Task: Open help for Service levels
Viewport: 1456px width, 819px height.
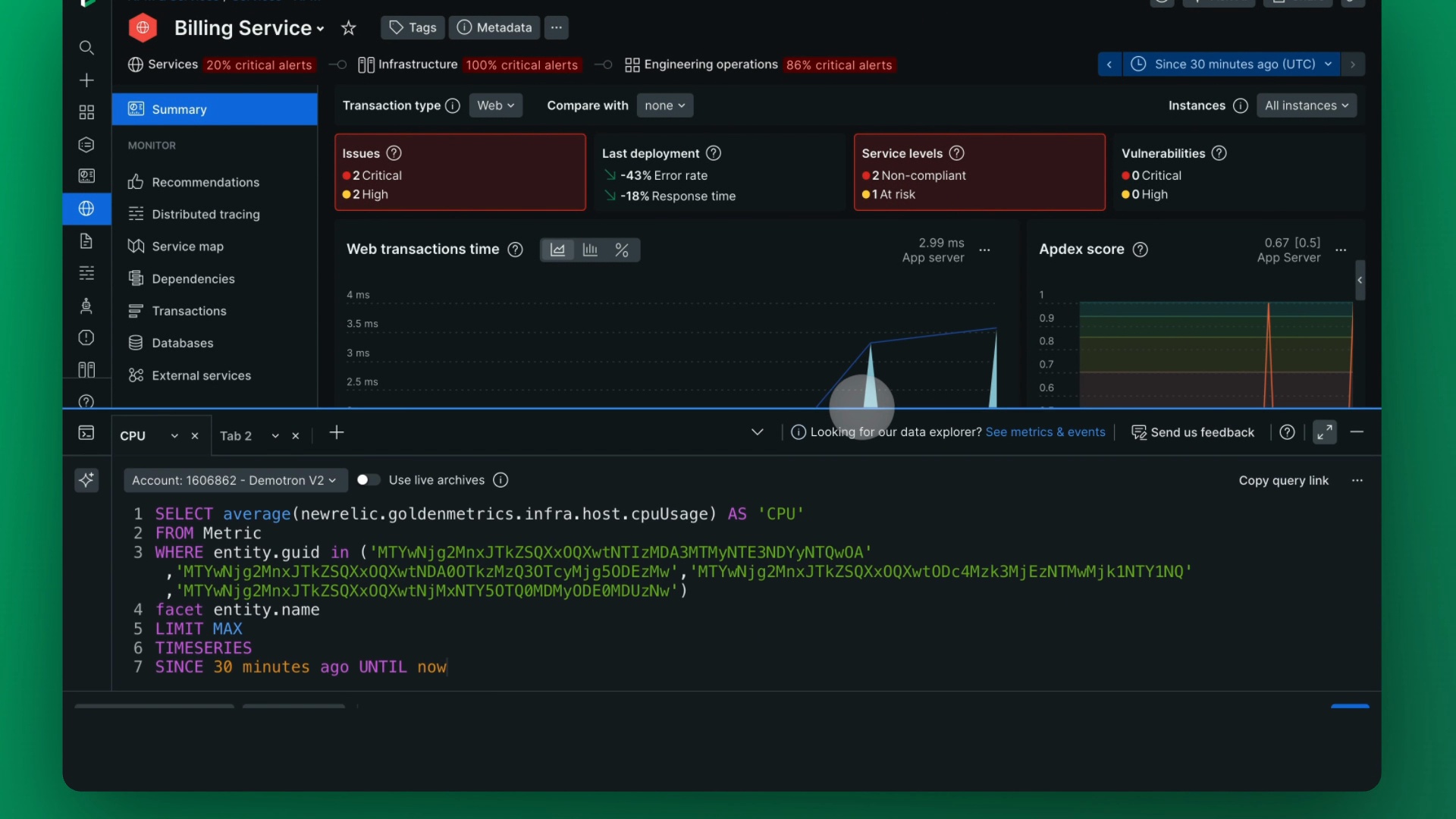Action: coord(957,153)
